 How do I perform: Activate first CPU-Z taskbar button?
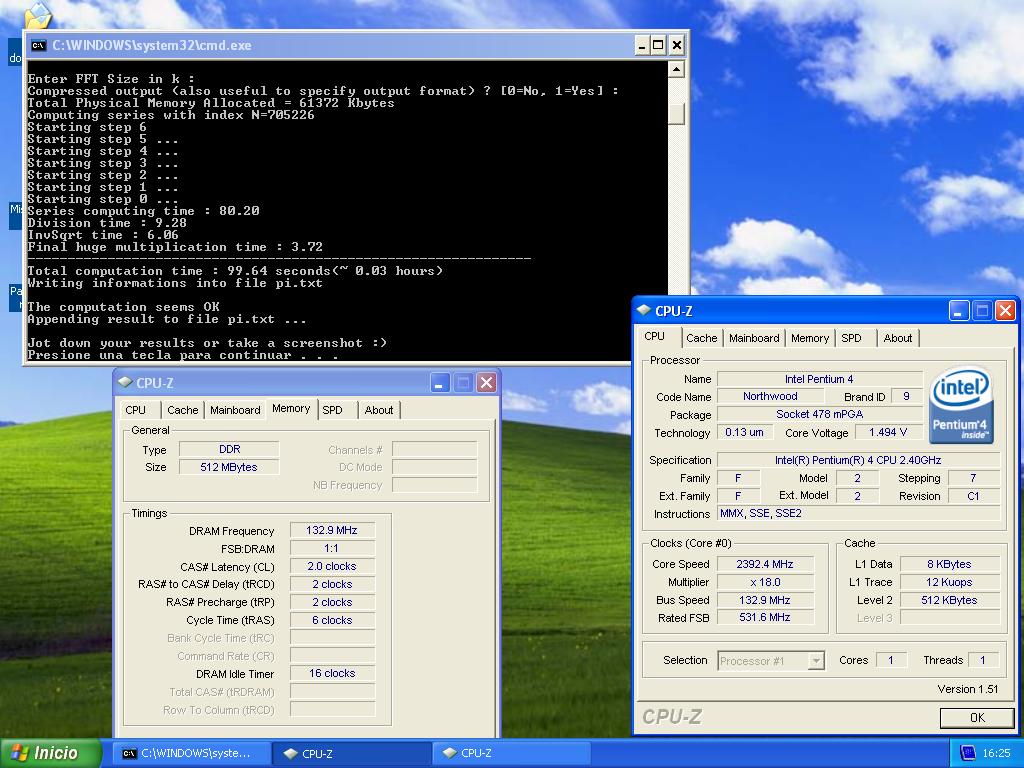click(x=351, y=754)
